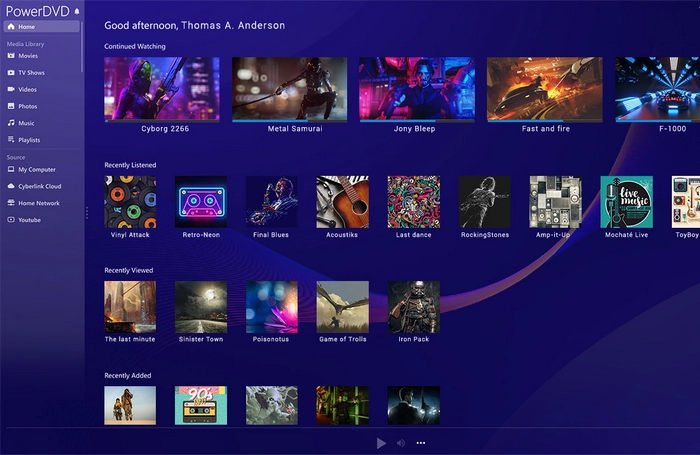
Task: Browse Cyberlink Cloud label
Action: [x=40, y=186]
